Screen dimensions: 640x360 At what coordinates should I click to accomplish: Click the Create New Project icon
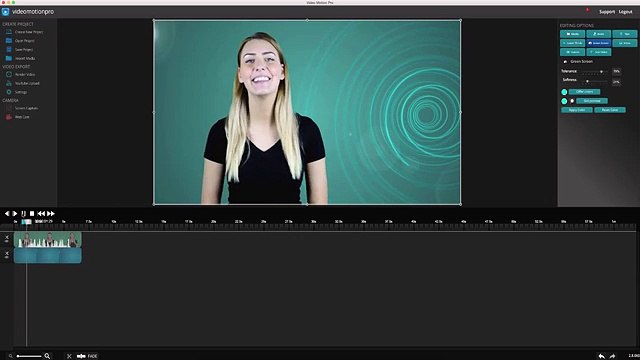click(x=9, y=32)
